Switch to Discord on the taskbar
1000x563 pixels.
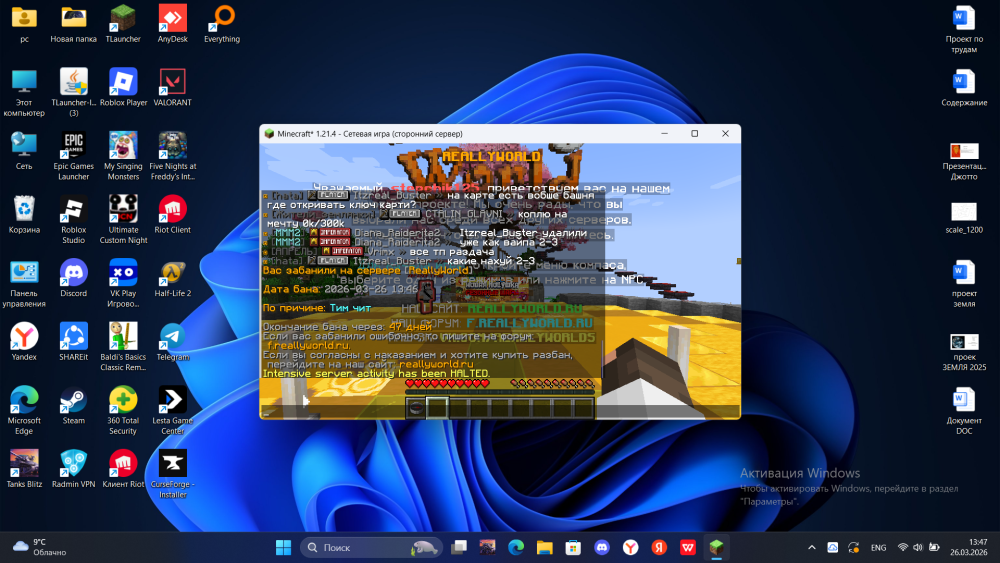(x=602, y=547)
